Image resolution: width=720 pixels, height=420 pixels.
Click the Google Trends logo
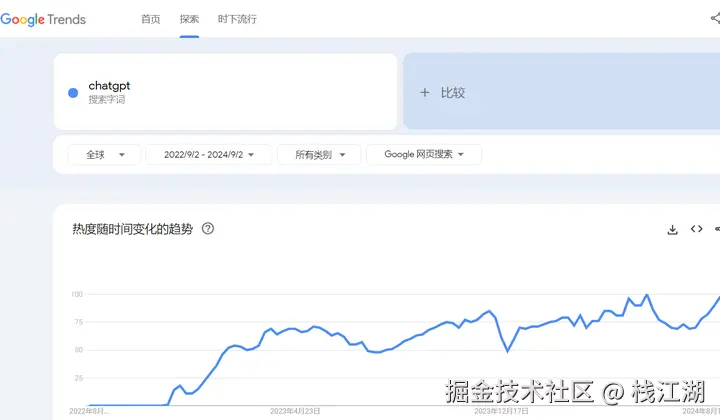(x=43, y=19)
